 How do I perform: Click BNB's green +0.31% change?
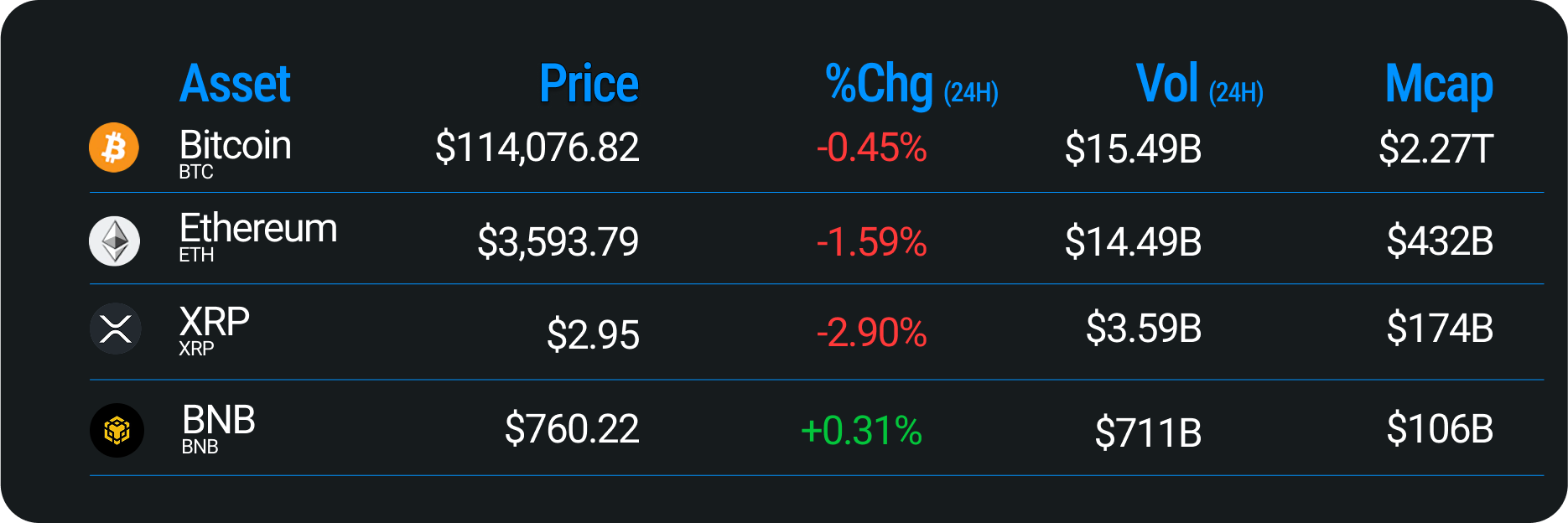click(861, 431)
